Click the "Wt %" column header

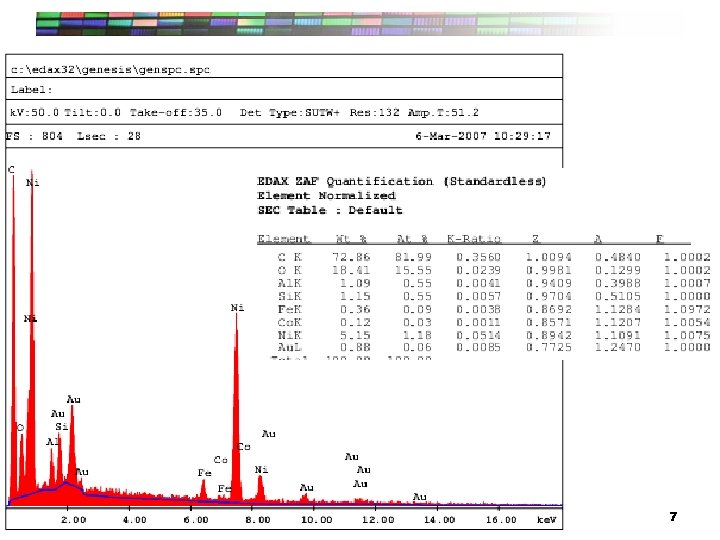click(x=351, y=239)
